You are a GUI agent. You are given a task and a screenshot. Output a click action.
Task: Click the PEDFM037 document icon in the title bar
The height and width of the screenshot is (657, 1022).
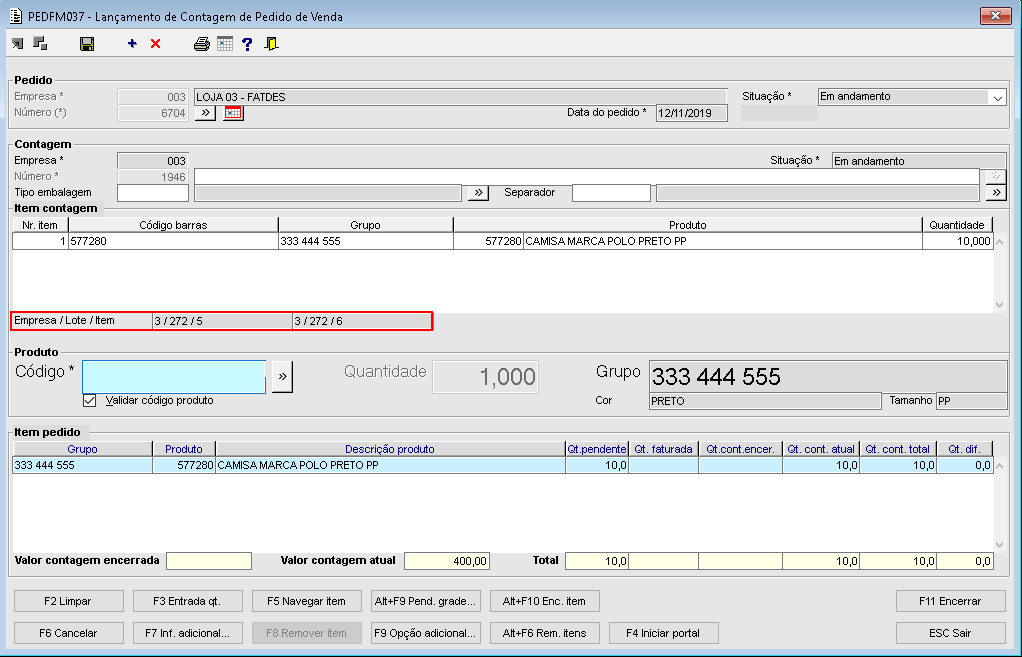[16, 16]
